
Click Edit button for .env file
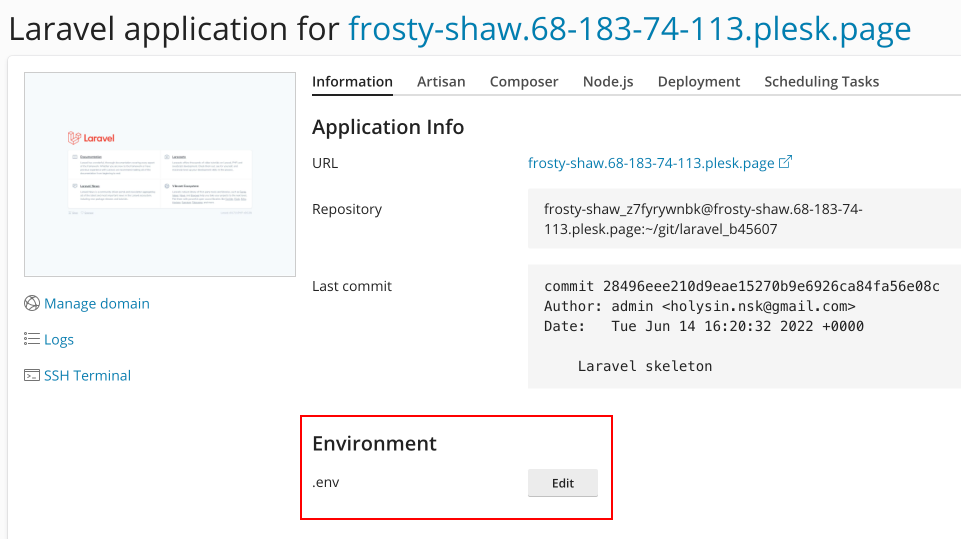pyautogui.click(x=563, y=483)
